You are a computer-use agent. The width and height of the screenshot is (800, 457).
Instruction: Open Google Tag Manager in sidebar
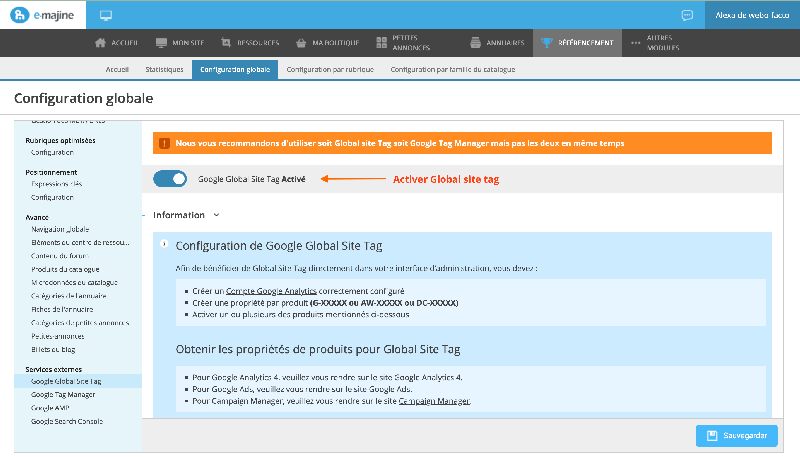pyautogui.click(x=63, y=395)
